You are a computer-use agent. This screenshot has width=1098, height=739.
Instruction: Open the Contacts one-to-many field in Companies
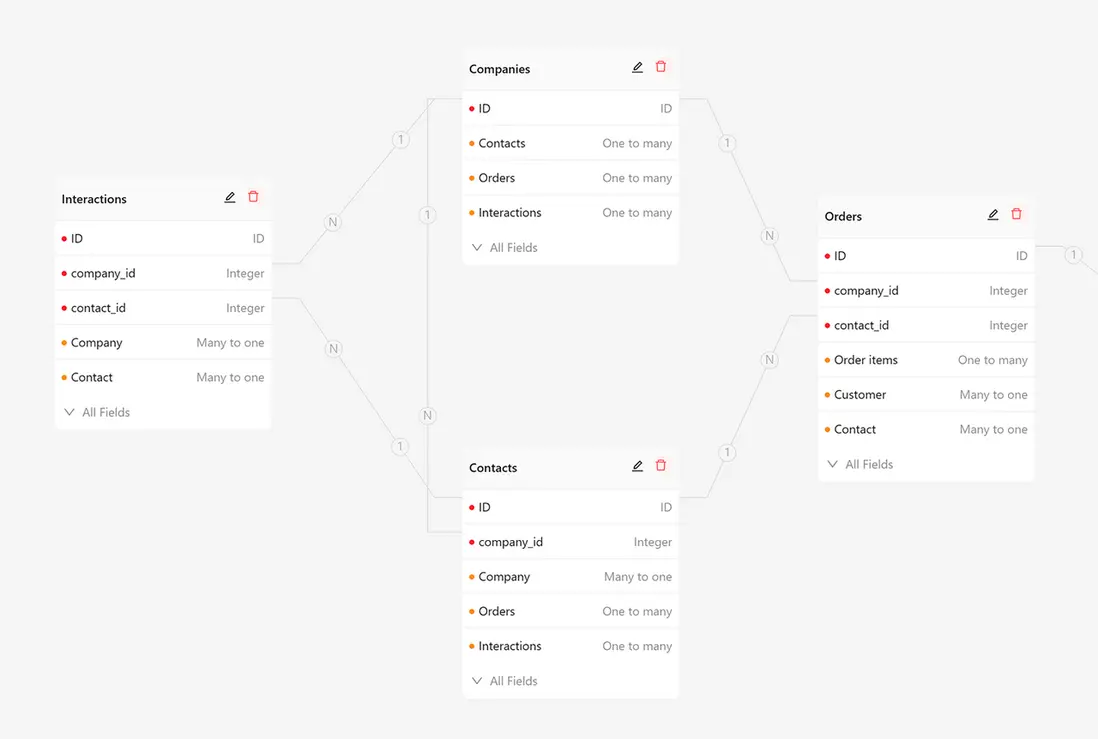point(570,143)
